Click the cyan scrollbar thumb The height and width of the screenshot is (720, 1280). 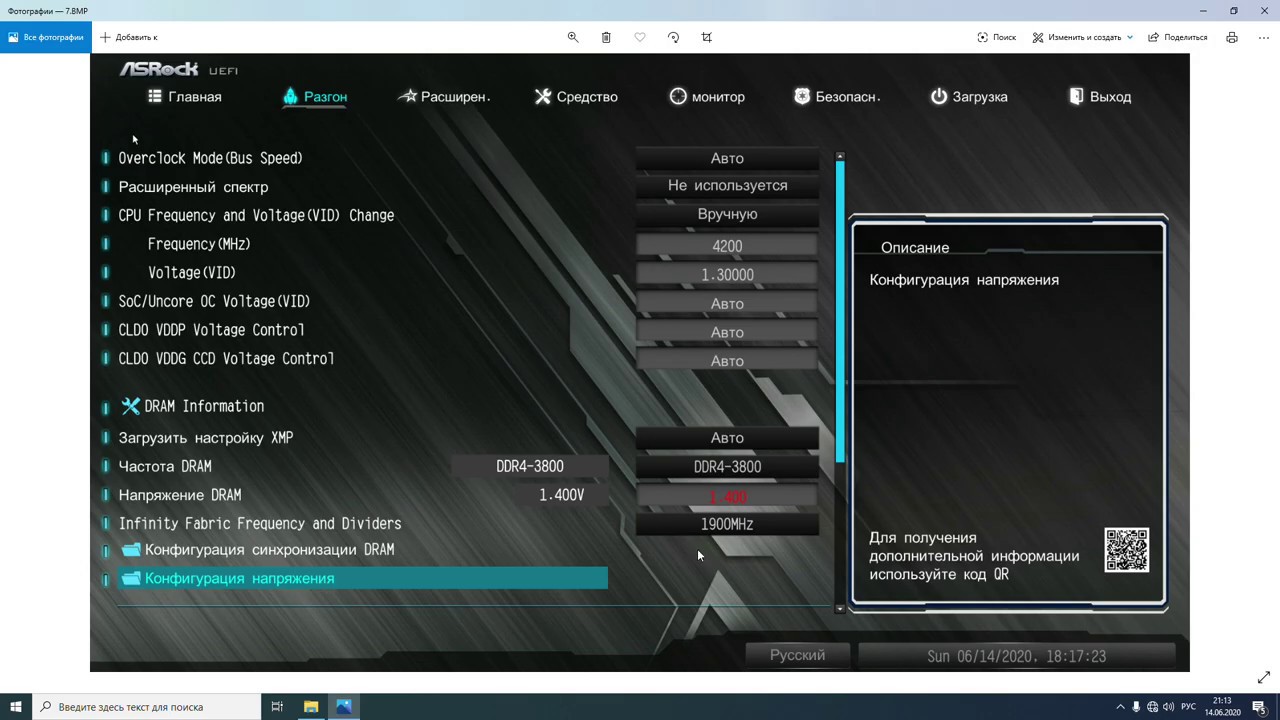click(840, 311)
